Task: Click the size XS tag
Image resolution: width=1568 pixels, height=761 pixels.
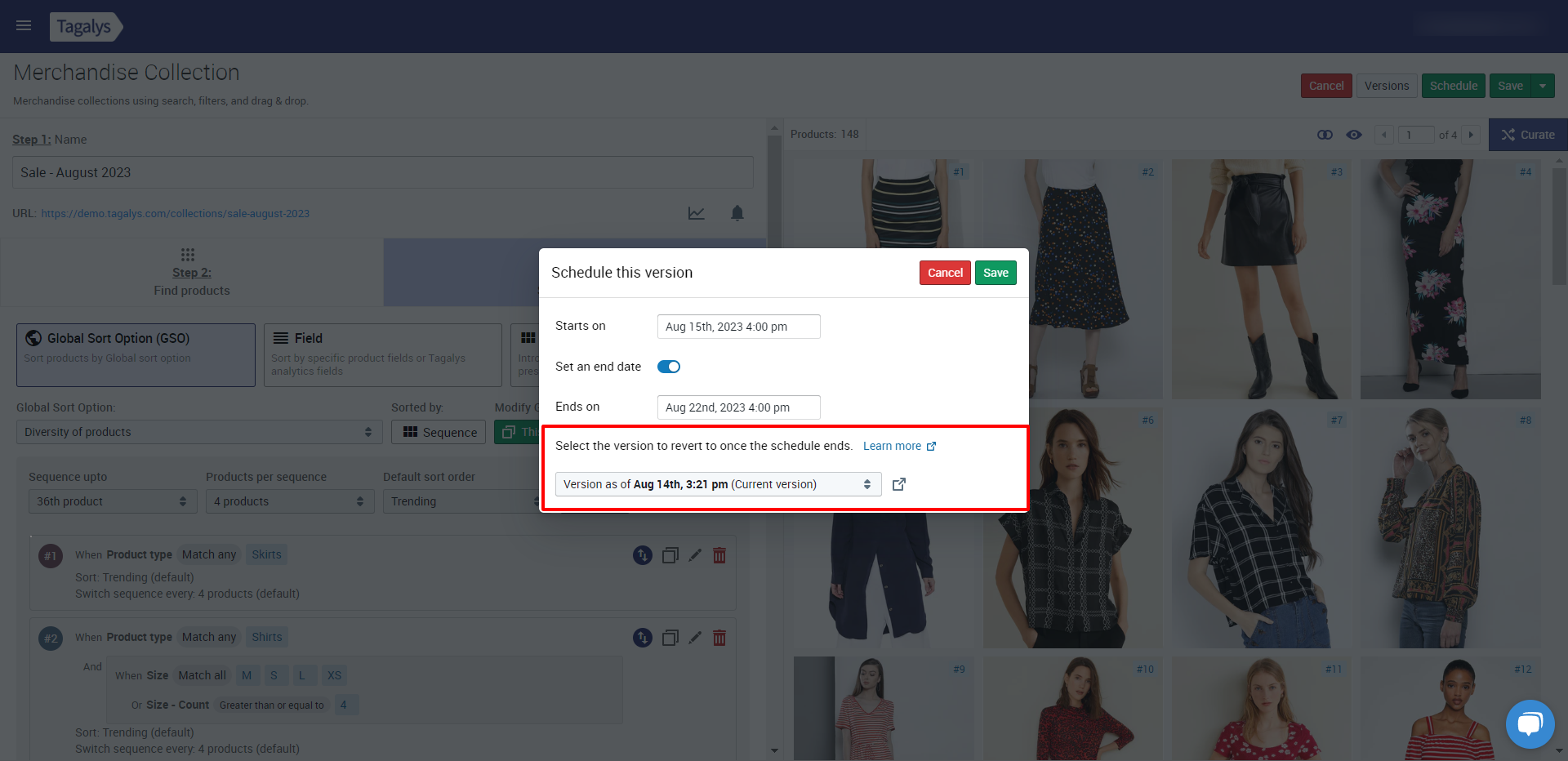Action: pos(334,675)
